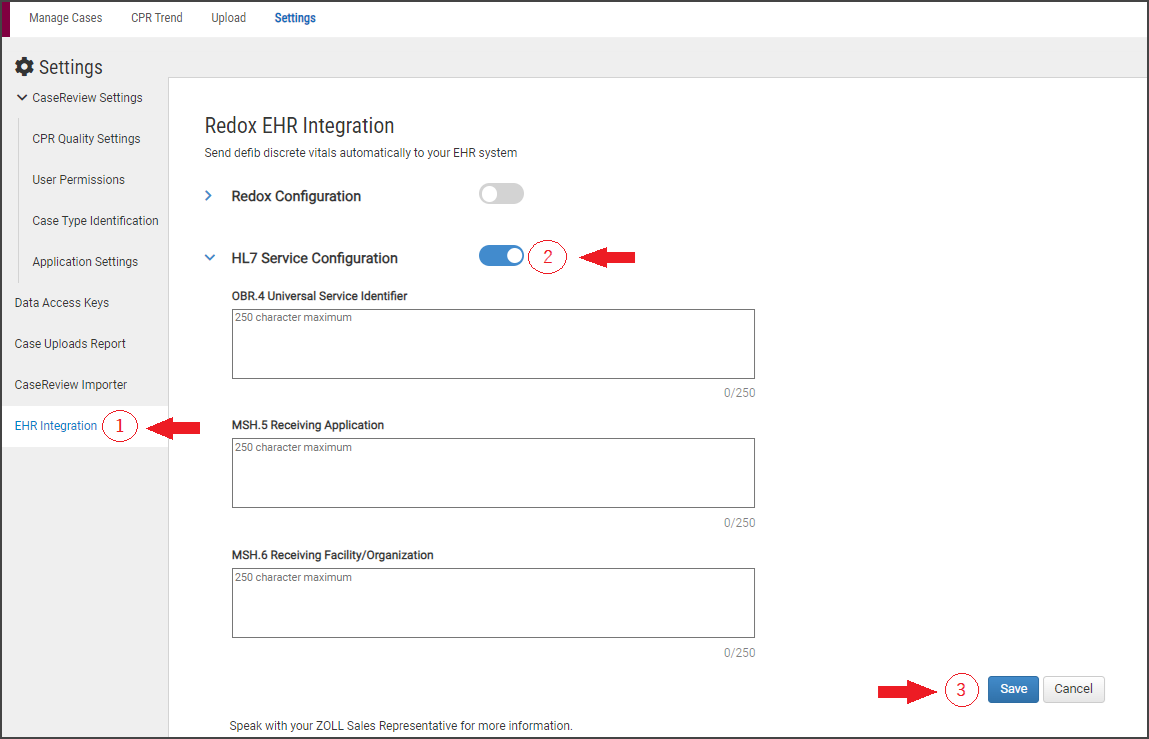Cancel the configuration changes

[1074, 689]
